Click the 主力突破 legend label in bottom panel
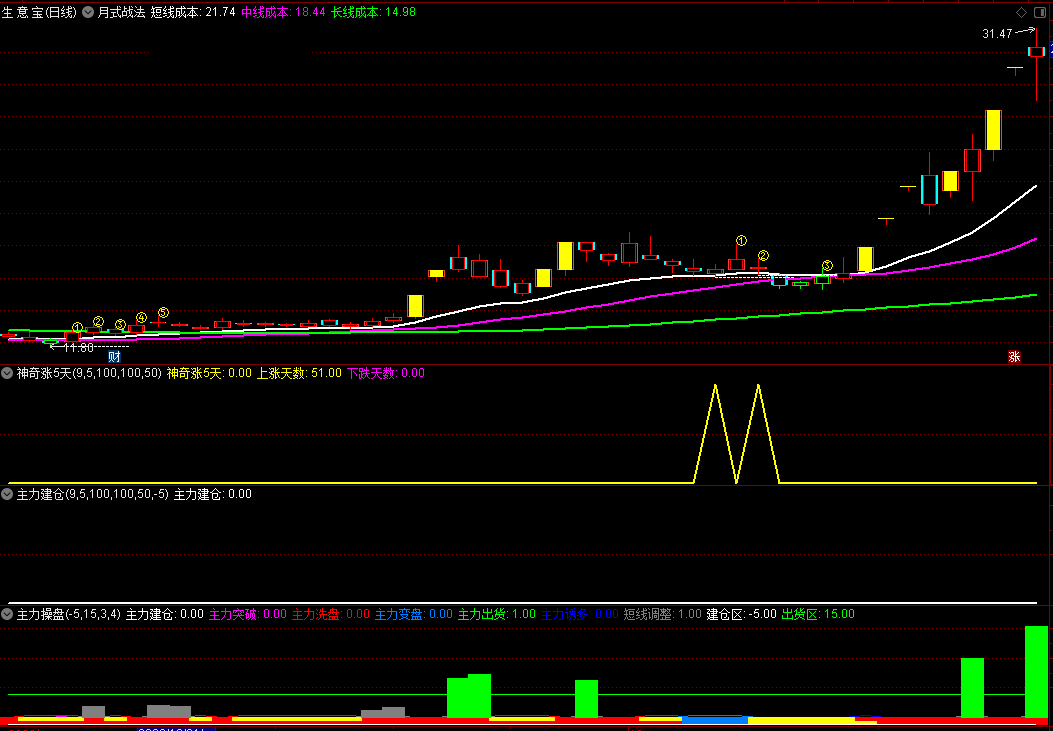Image resolution: width=1053 pixels, height=731 pixels. pos(233,614)
